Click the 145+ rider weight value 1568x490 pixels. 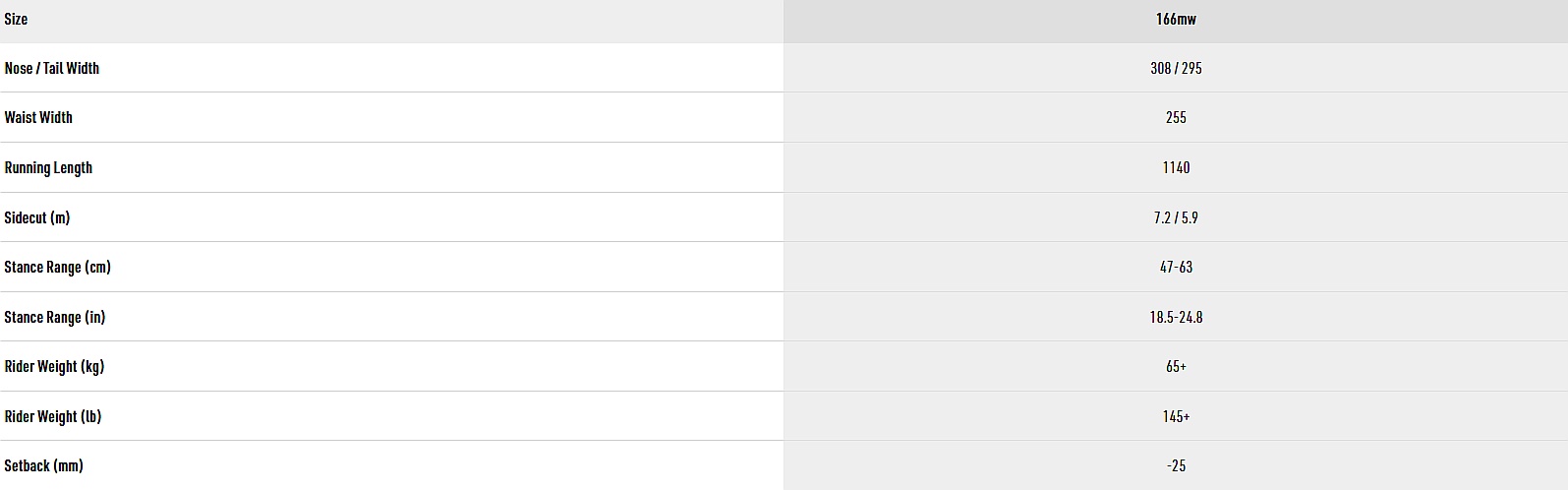(x=1176, y=416)
